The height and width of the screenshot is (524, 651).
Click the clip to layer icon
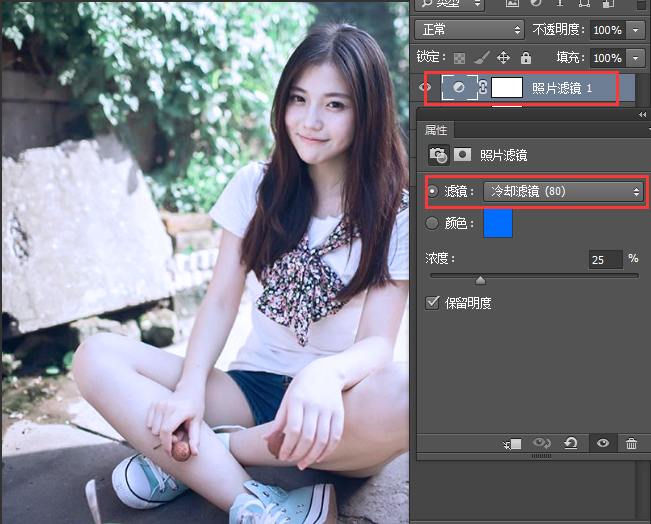click(516, 443)
